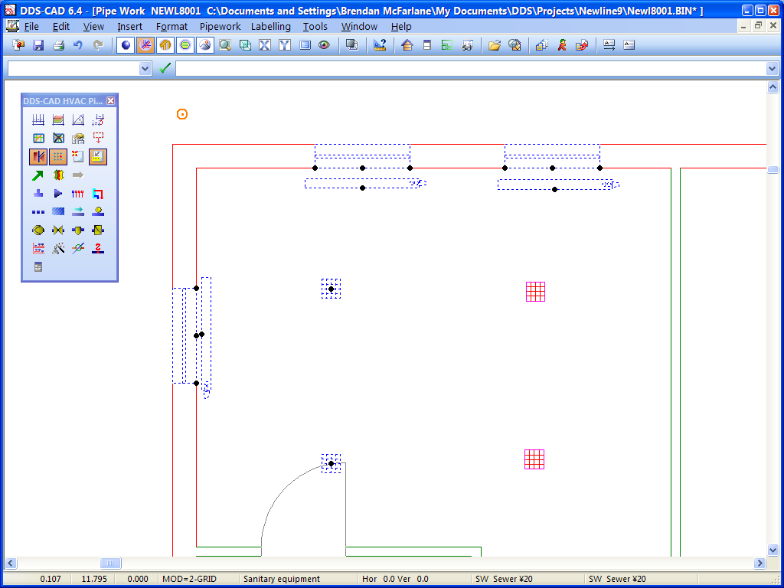Click the grayed Redo arrow icon
The height and width of the screenshot is (588, 784).
pyautogui.click(x=98, y=46)
